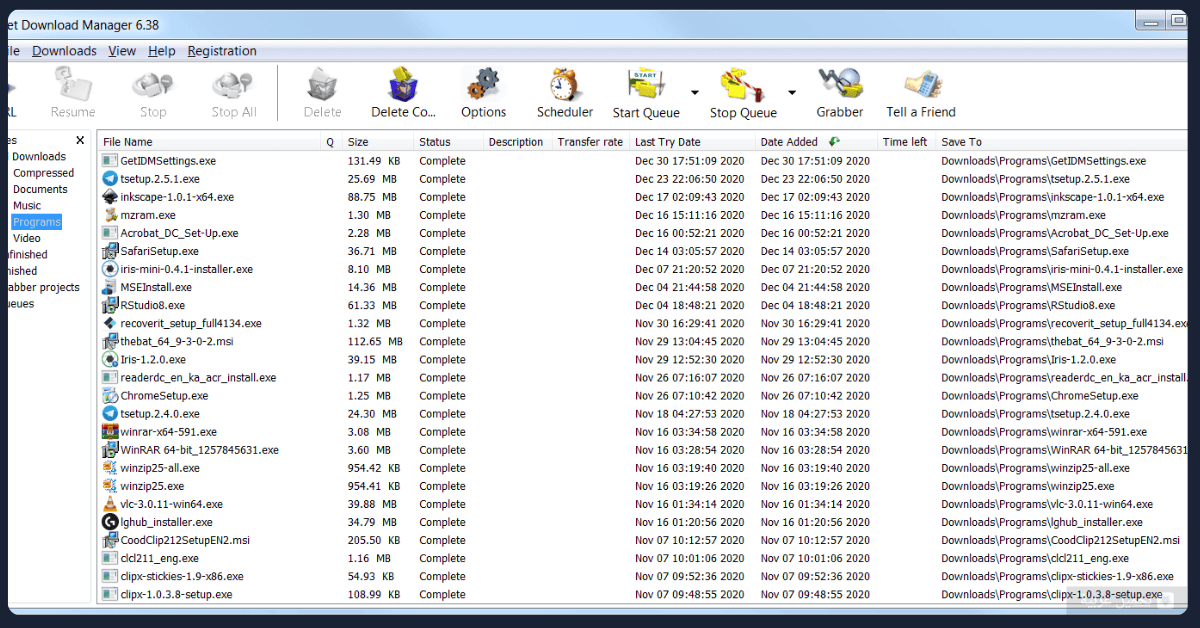Click the icon of RStudio8.exe
Viewport: 1200px width, 628px height.
pyautogui.click(x=110, y=305)
